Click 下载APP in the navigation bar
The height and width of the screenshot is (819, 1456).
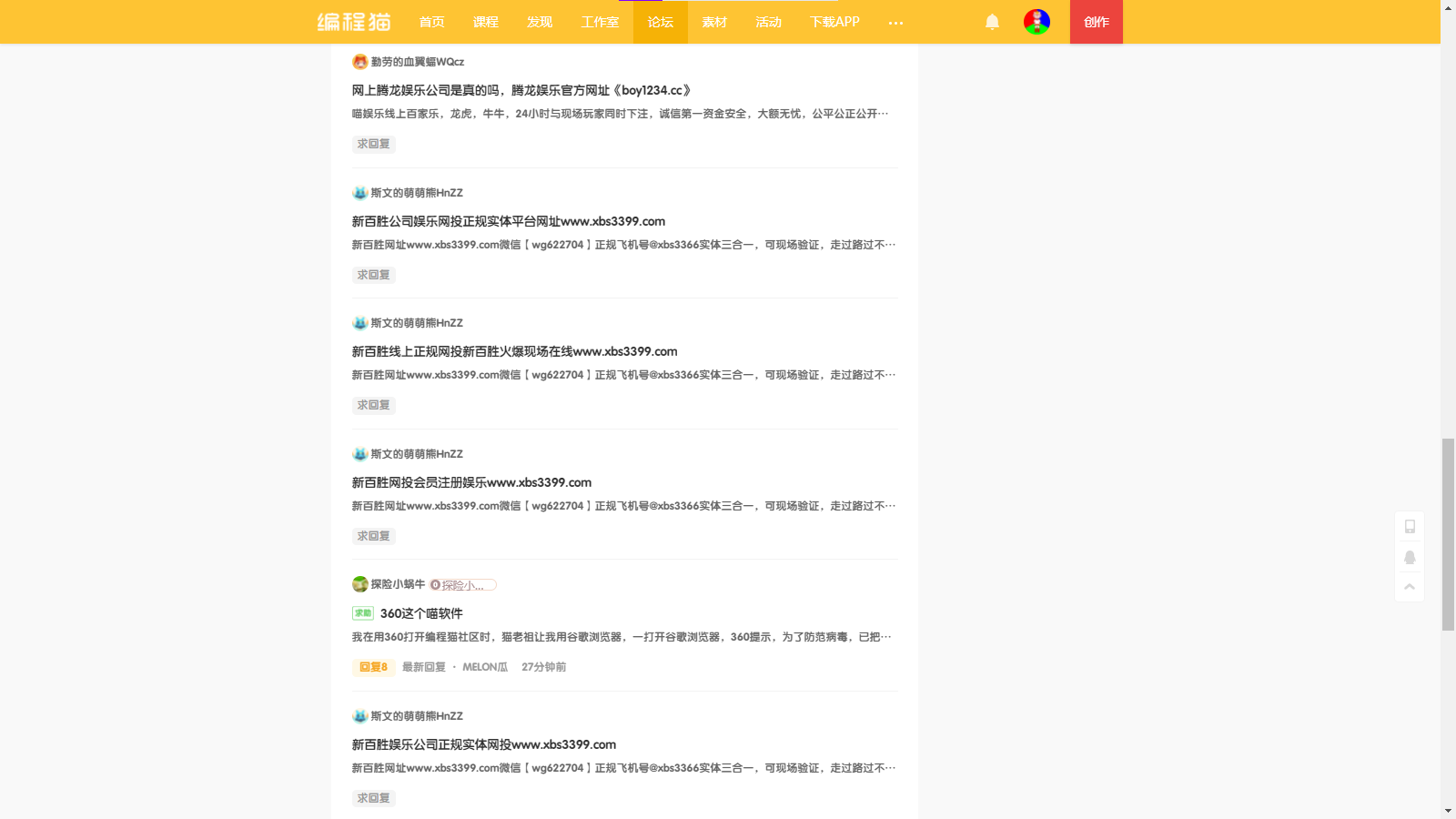coord(834,22)
